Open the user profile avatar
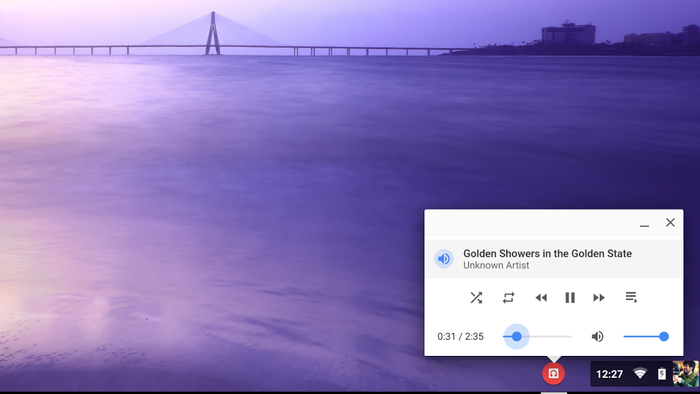The height and width of the screenshot is (394, 700). pyautogui.click(x=686, y=373)
